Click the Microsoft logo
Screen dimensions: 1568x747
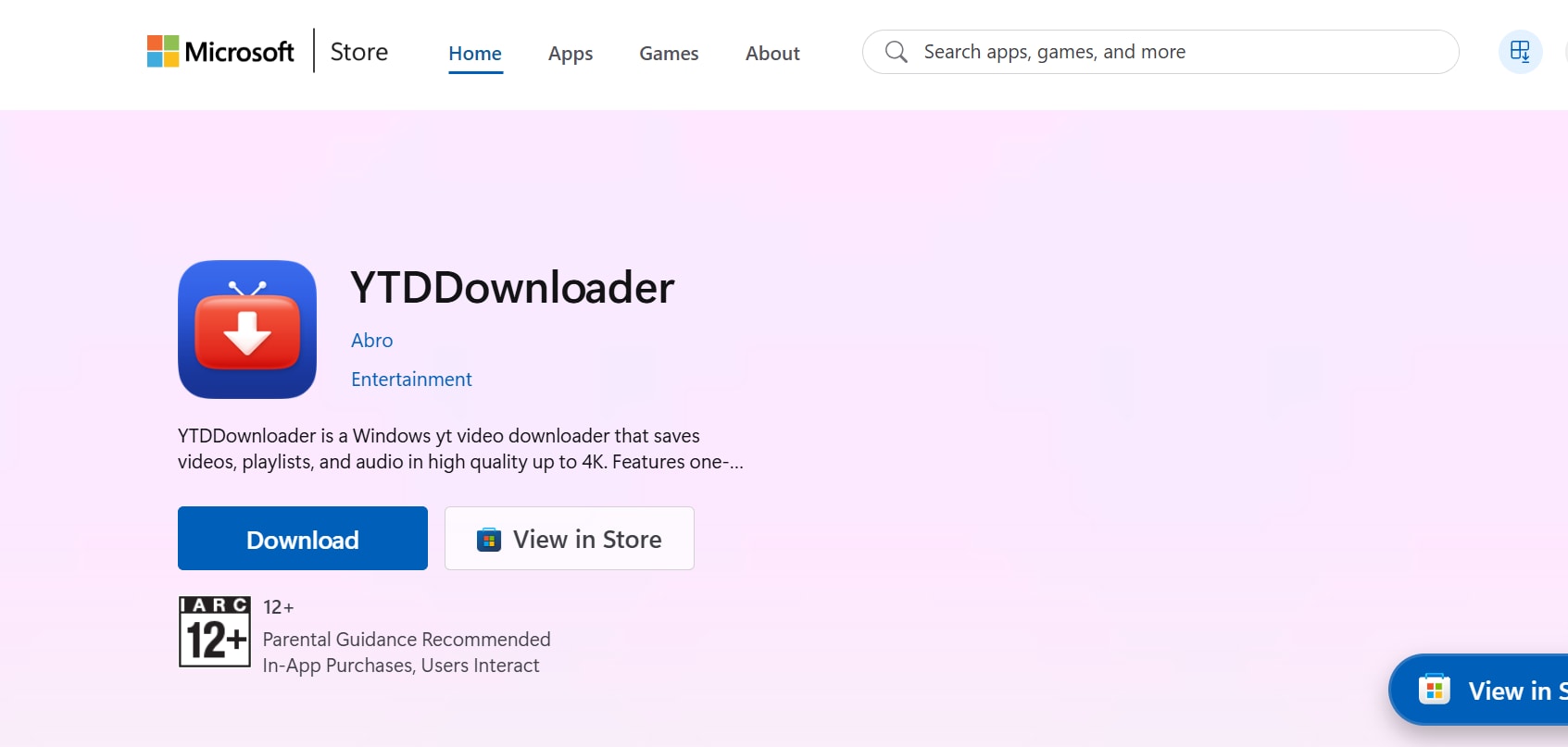coord(220,52)
